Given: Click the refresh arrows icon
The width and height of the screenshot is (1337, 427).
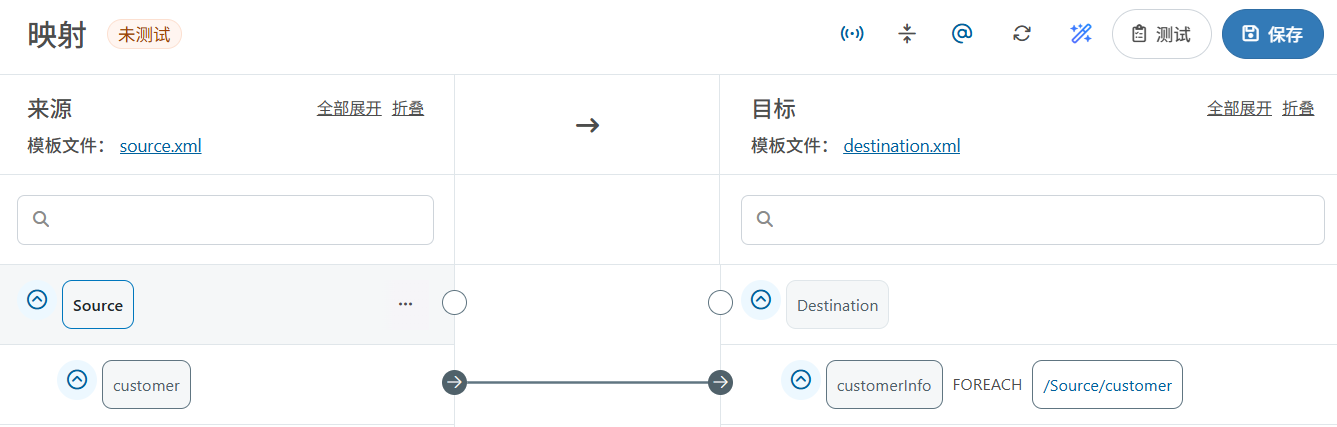Looking at the screenshot, I should pyautogui.click(x=1021, y=34).
